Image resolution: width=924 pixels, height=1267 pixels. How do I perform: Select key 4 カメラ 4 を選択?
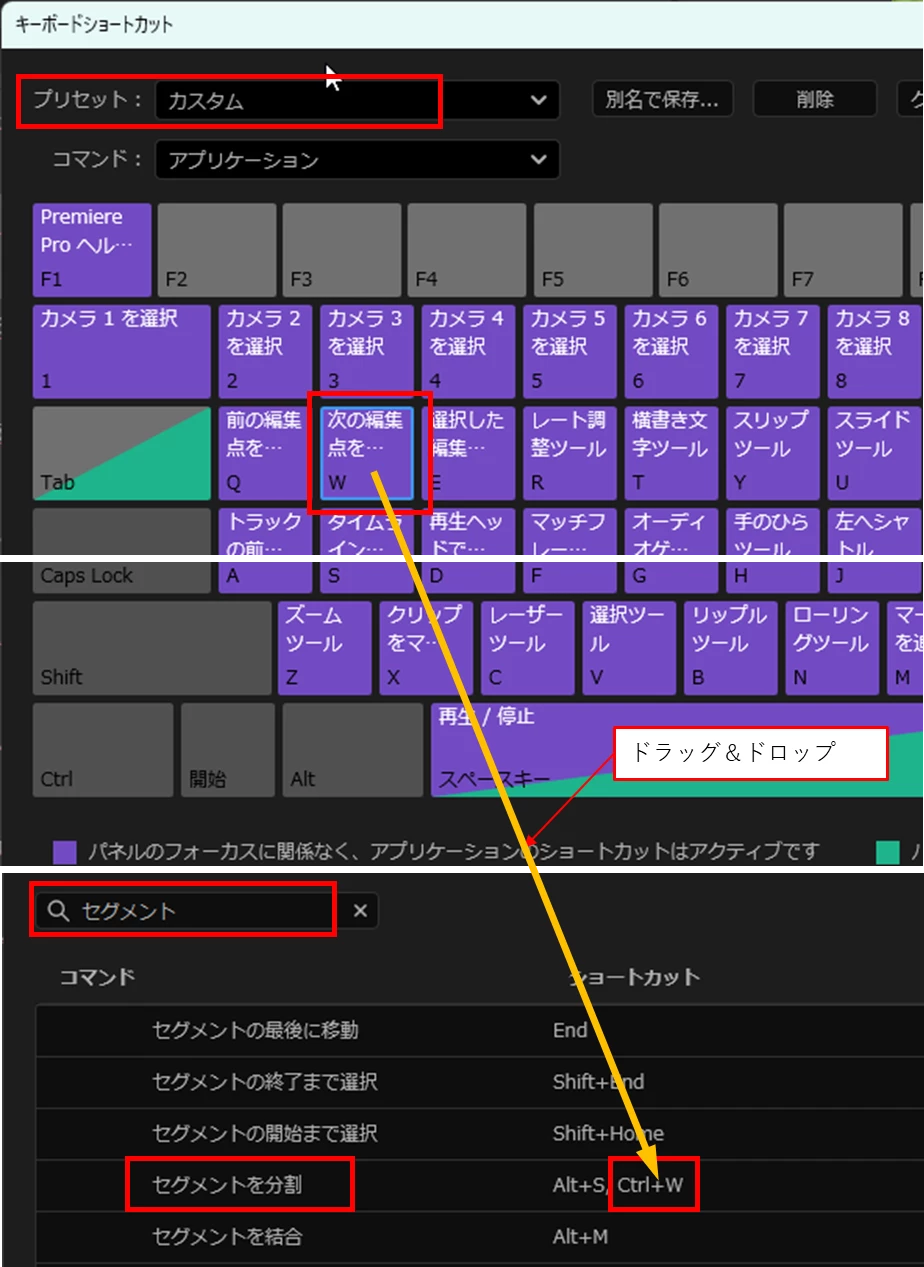coord(468,352)
